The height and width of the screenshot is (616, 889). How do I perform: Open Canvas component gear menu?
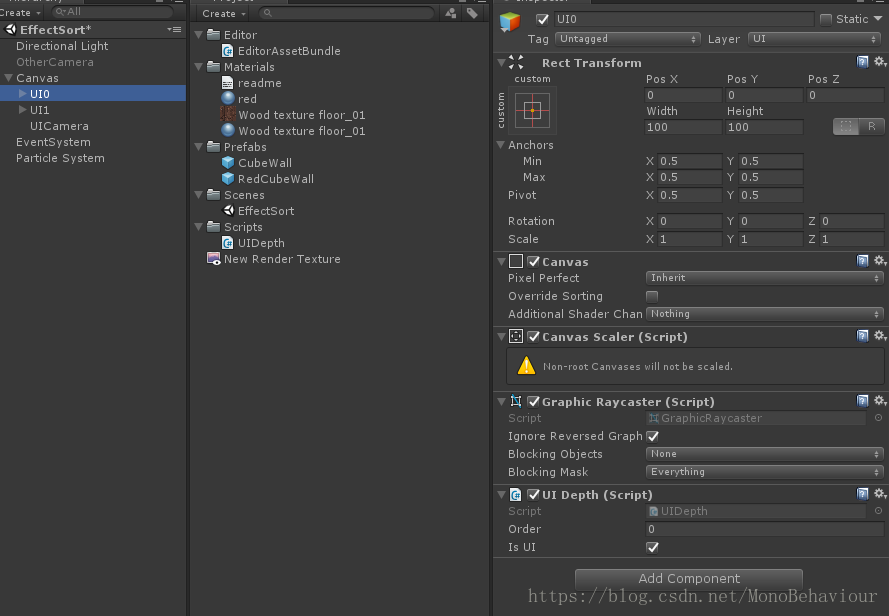coord(880,260)
